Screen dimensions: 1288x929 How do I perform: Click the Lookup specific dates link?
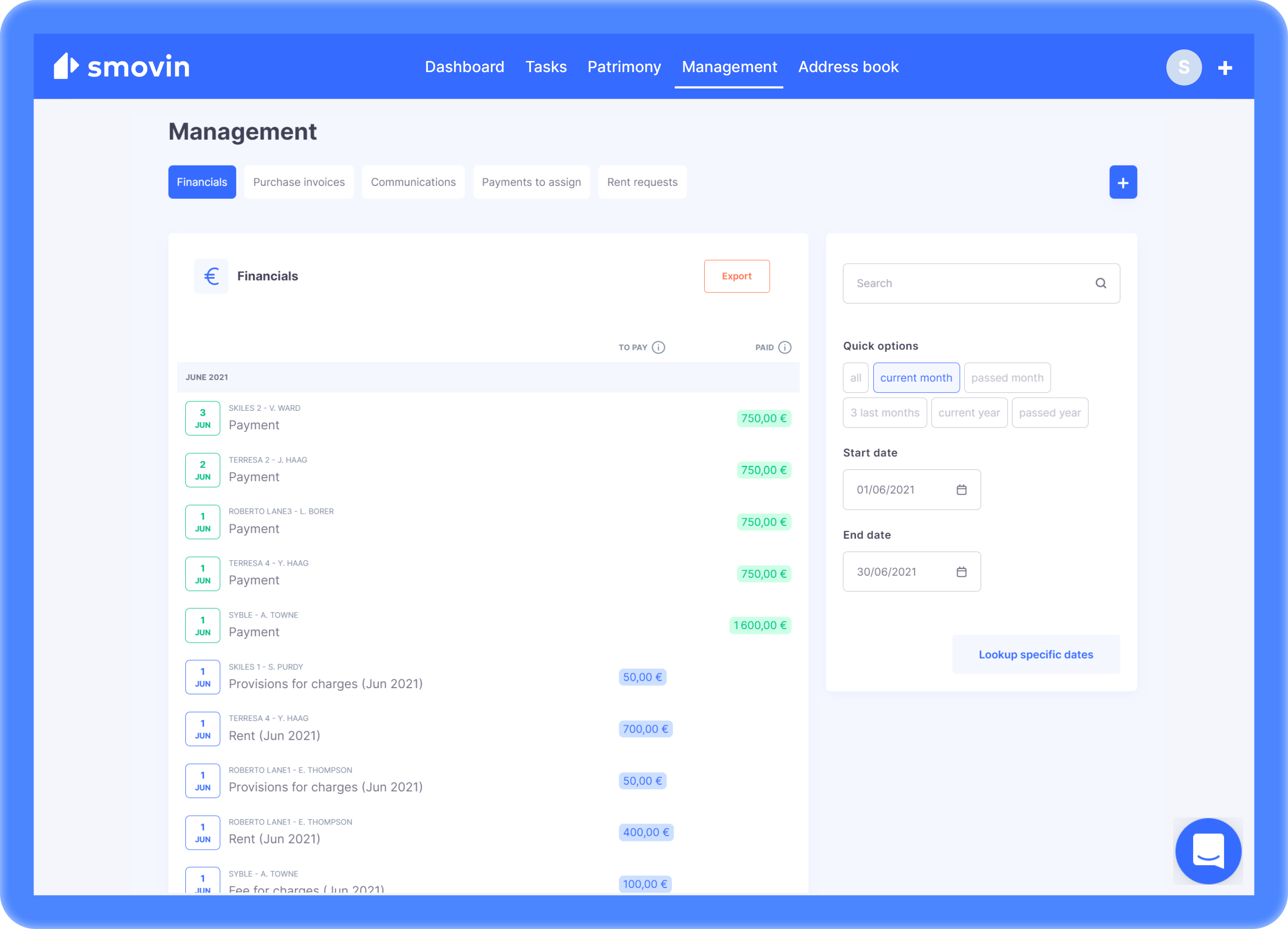pos(1035,654)
